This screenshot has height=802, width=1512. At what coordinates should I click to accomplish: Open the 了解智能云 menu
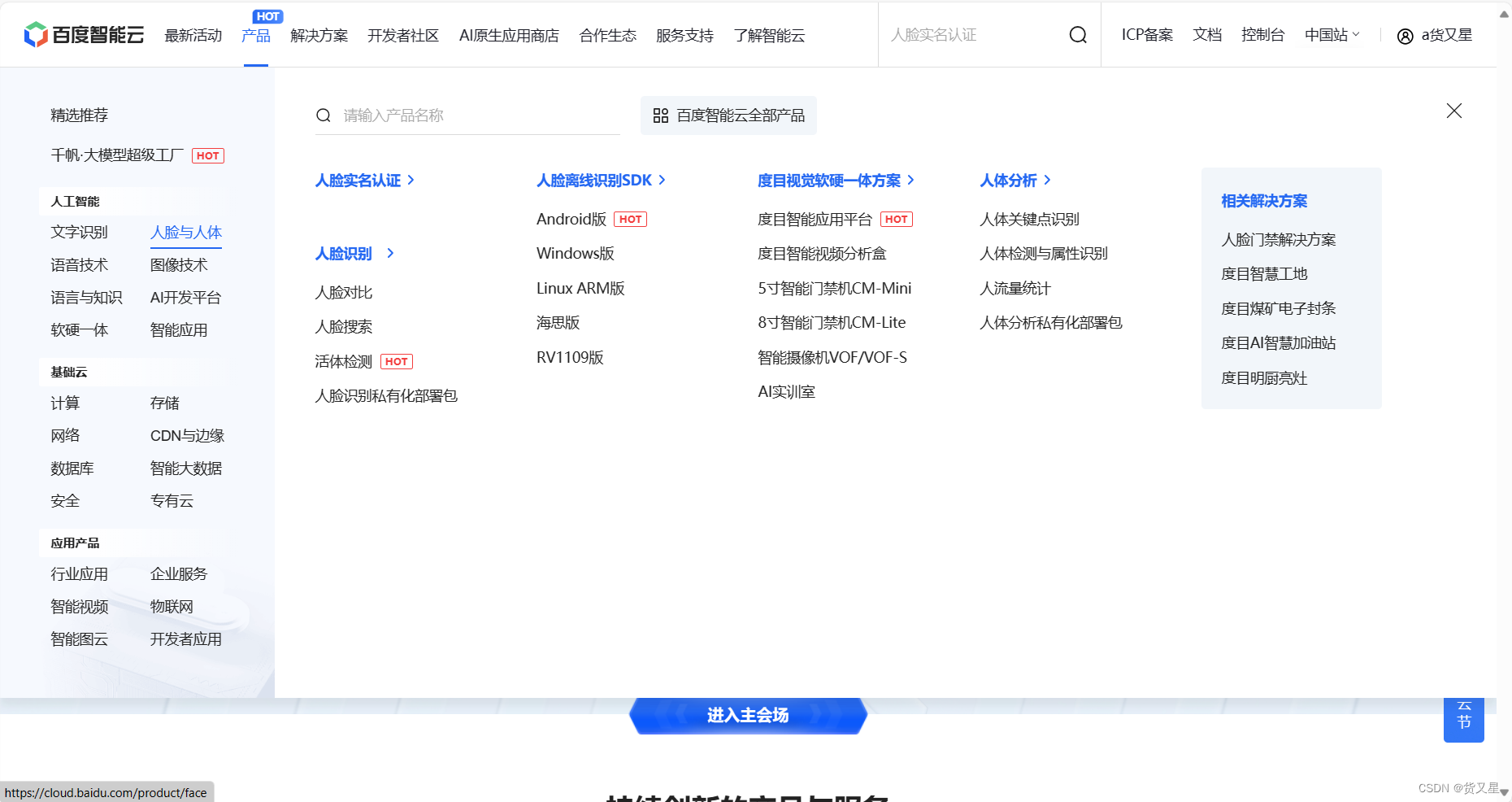coord(769,36)
